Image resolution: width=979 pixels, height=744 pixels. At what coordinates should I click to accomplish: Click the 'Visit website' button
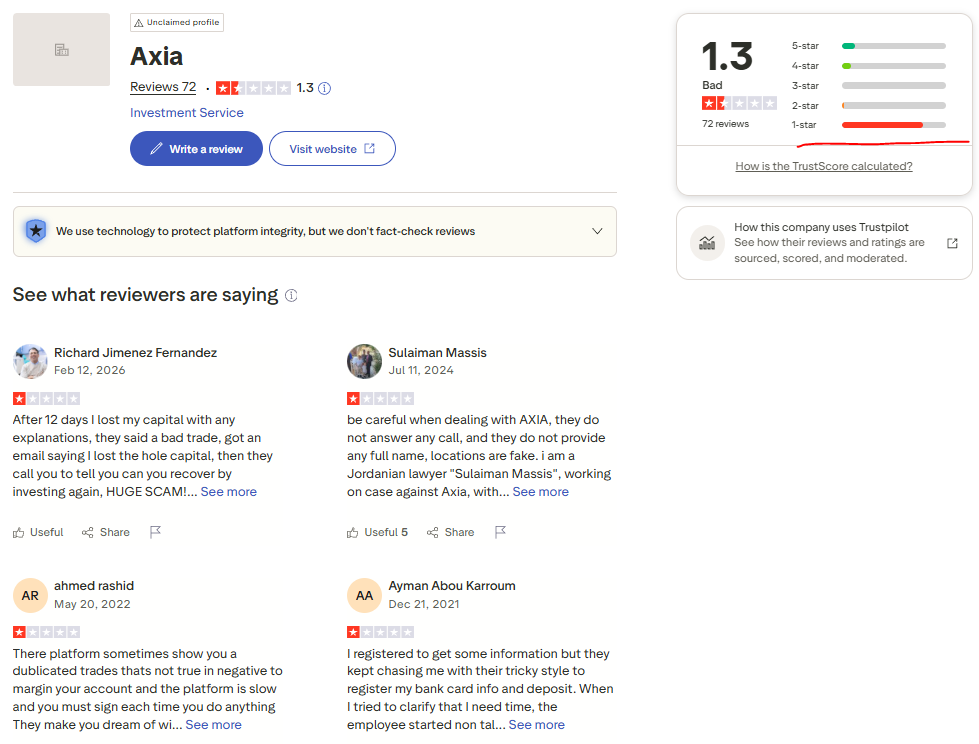click(x=332, y=149)
